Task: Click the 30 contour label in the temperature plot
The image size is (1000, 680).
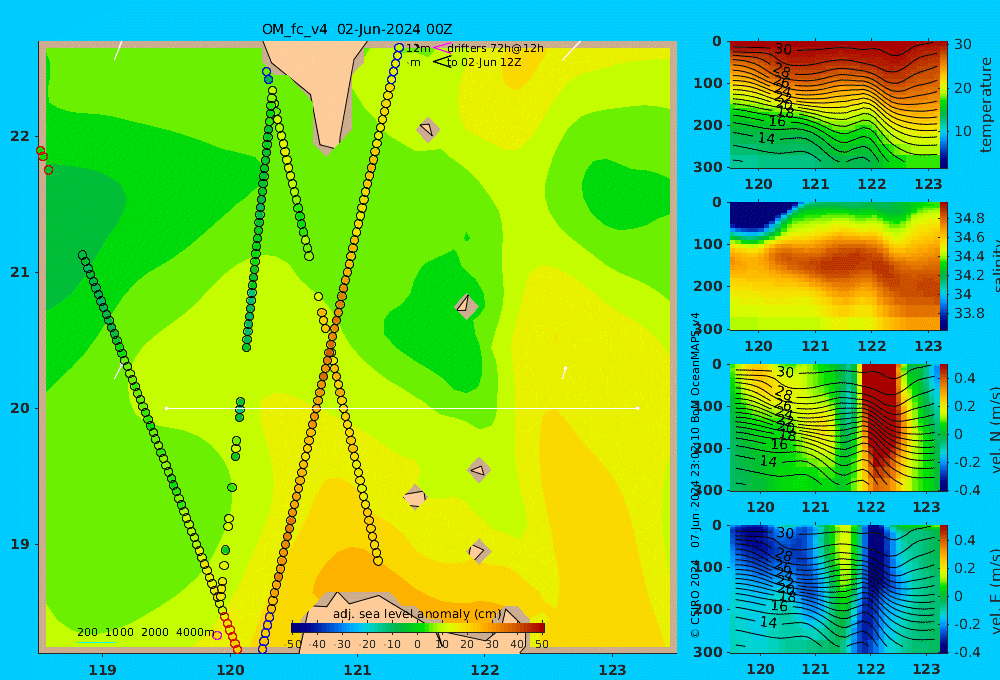Action: click(783, 49)
